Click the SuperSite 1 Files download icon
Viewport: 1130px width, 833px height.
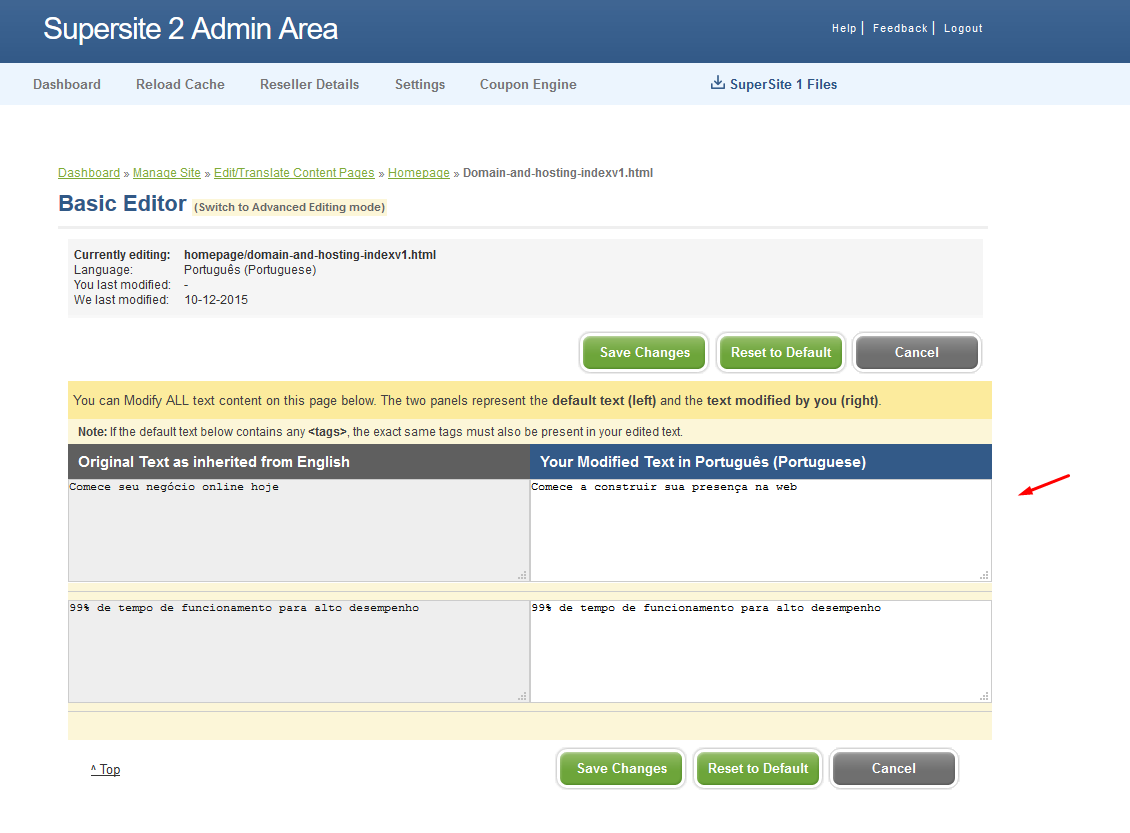coord(717,83)
